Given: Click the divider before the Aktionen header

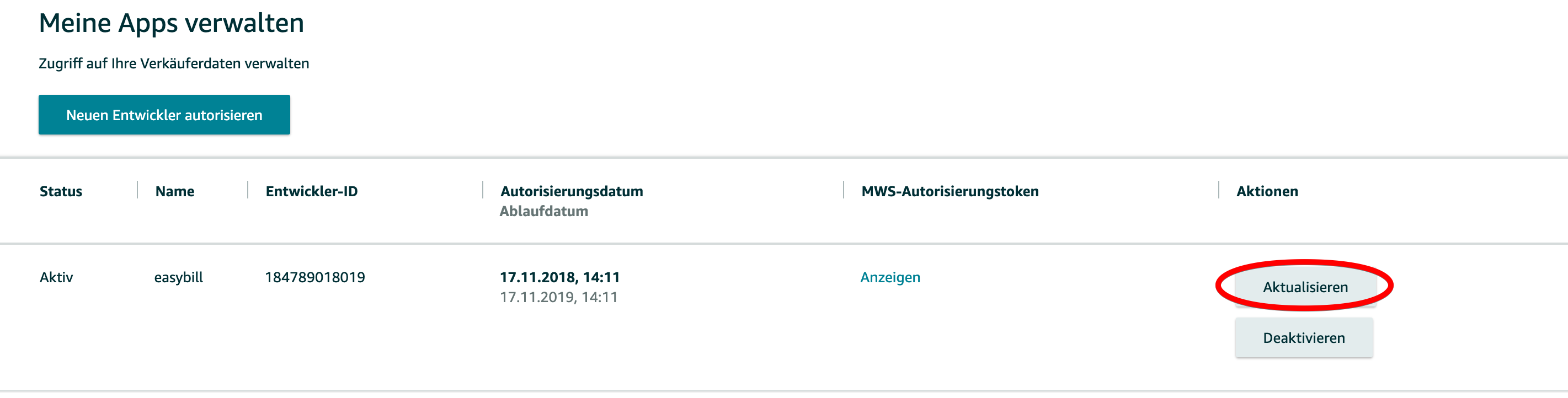Looking at the screenshot, I should (x=1219, y=190).
